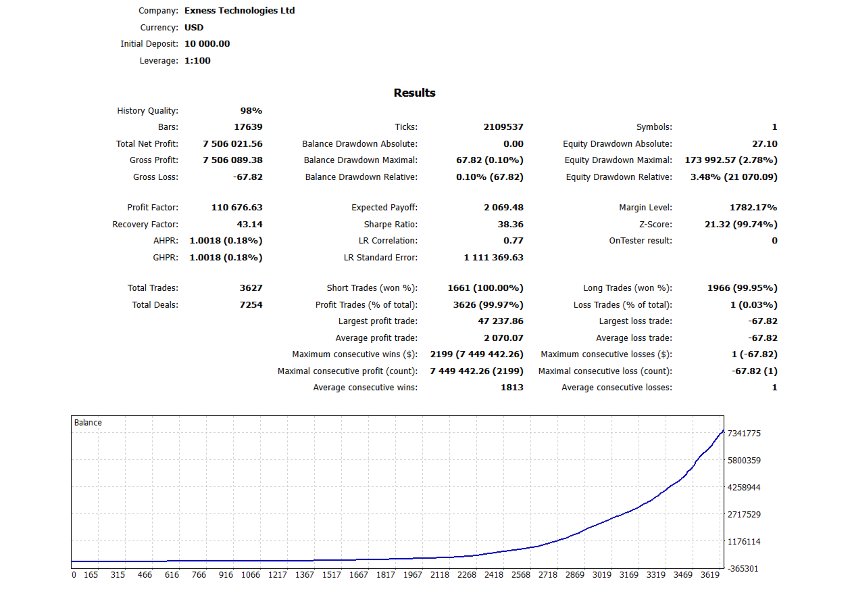Click the Average consecutive losses label
This screenshot has width=852, height=600.
617,387
